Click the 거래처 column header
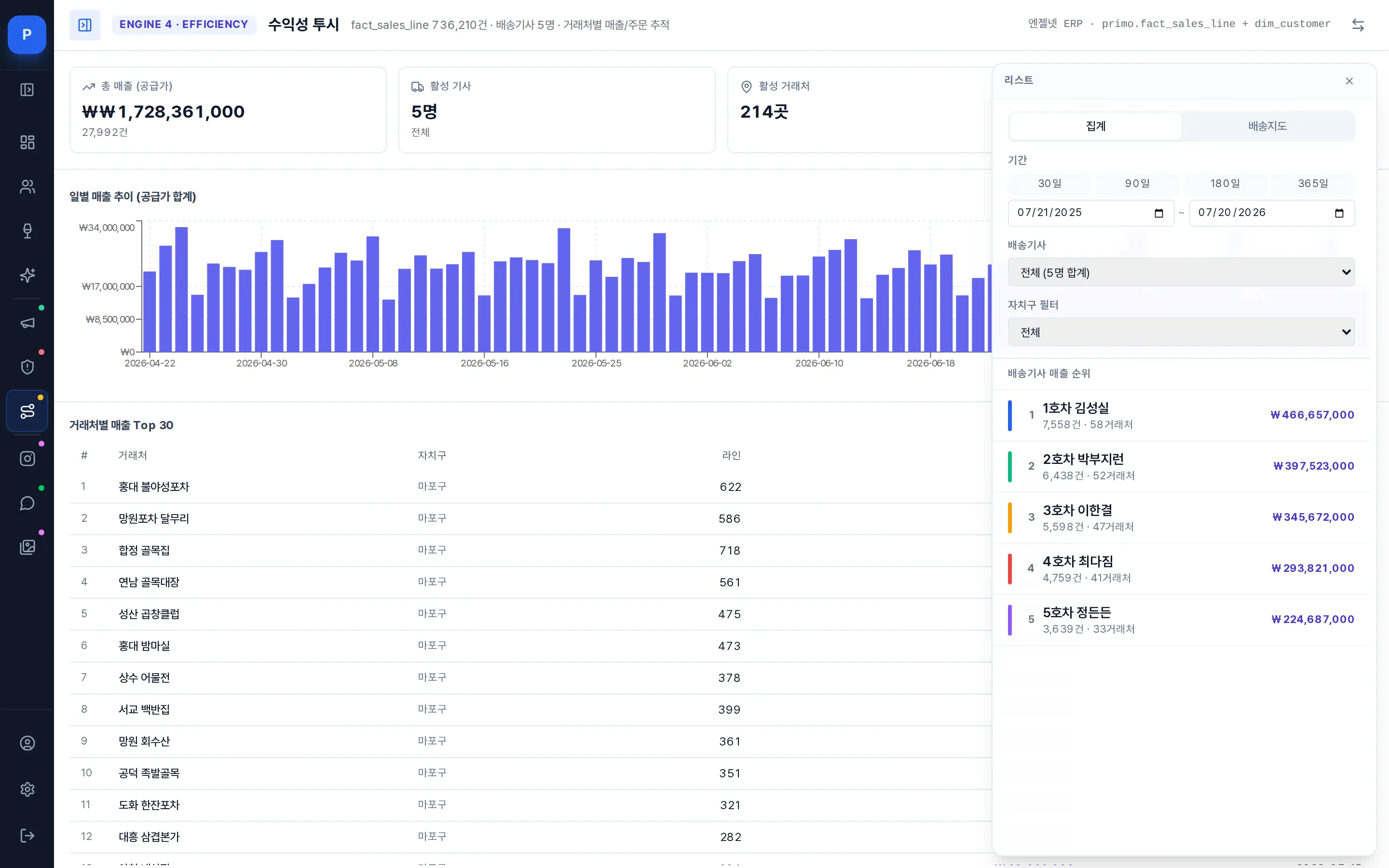Viewport: 1389px width, 868px height. (133, 456)
